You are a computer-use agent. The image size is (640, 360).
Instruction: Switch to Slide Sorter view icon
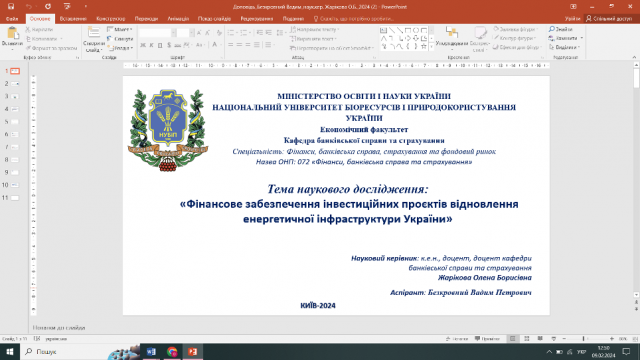pos(527,338)
